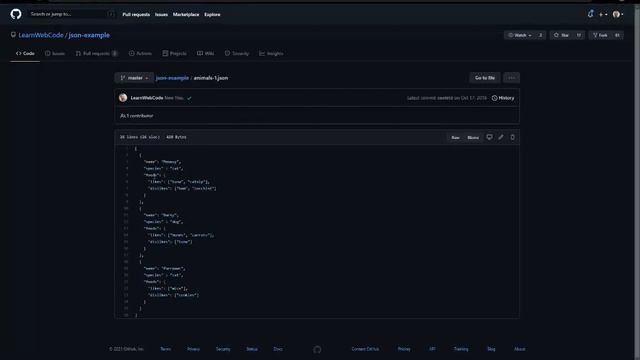
Task: Select the Code tab
Action: tap(25, 53)
